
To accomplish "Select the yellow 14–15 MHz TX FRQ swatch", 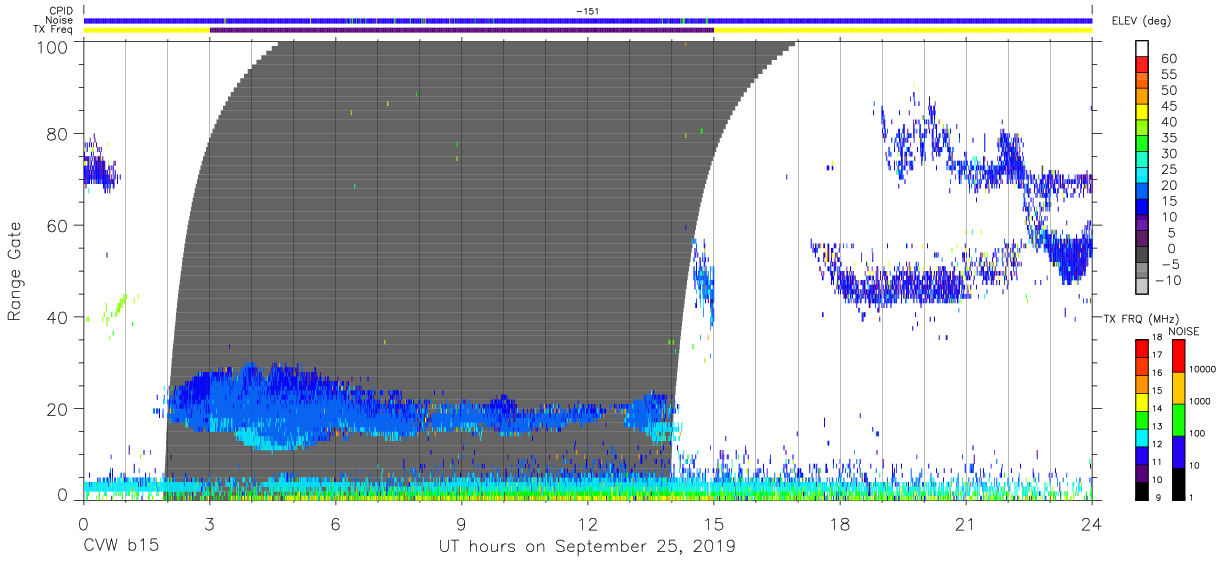I will click(x=1141, y=402).
